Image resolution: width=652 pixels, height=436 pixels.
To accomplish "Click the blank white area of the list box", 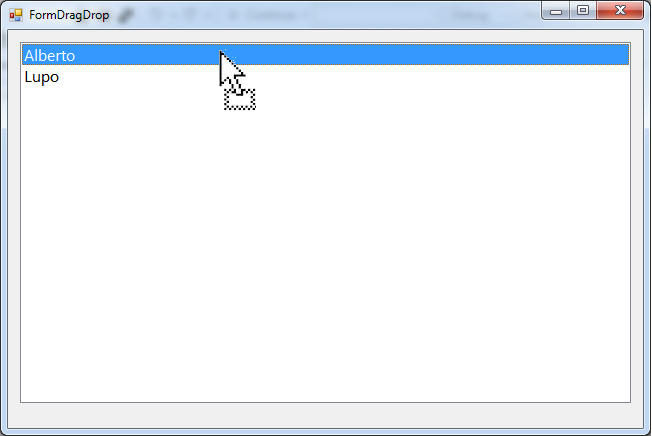I will point(325,243).
